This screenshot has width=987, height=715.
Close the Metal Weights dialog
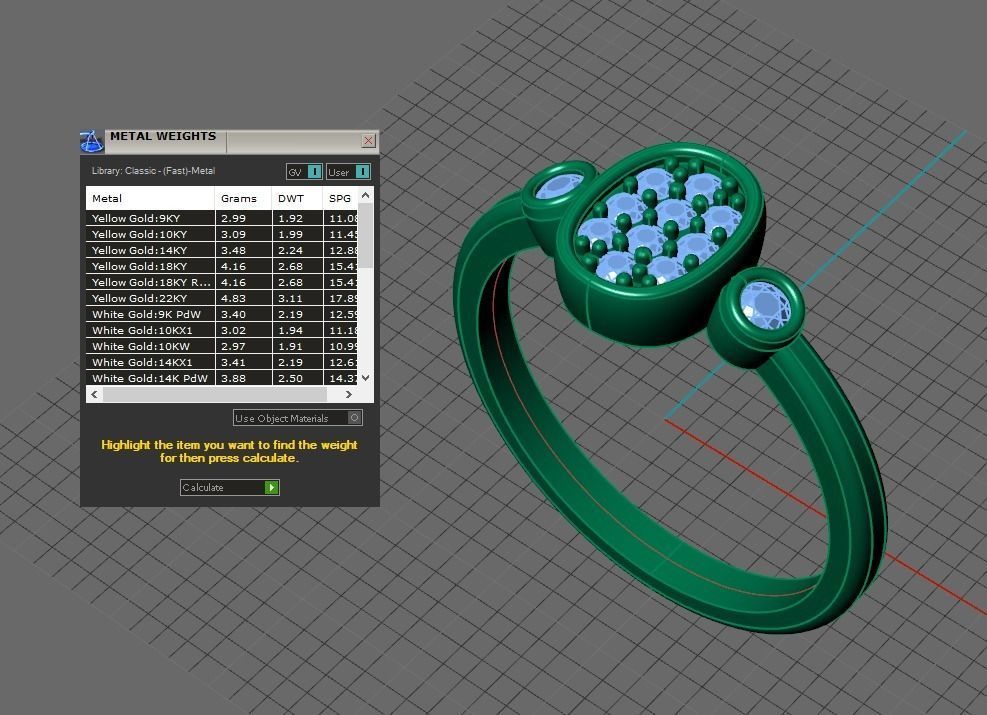(x=369, y=140)
